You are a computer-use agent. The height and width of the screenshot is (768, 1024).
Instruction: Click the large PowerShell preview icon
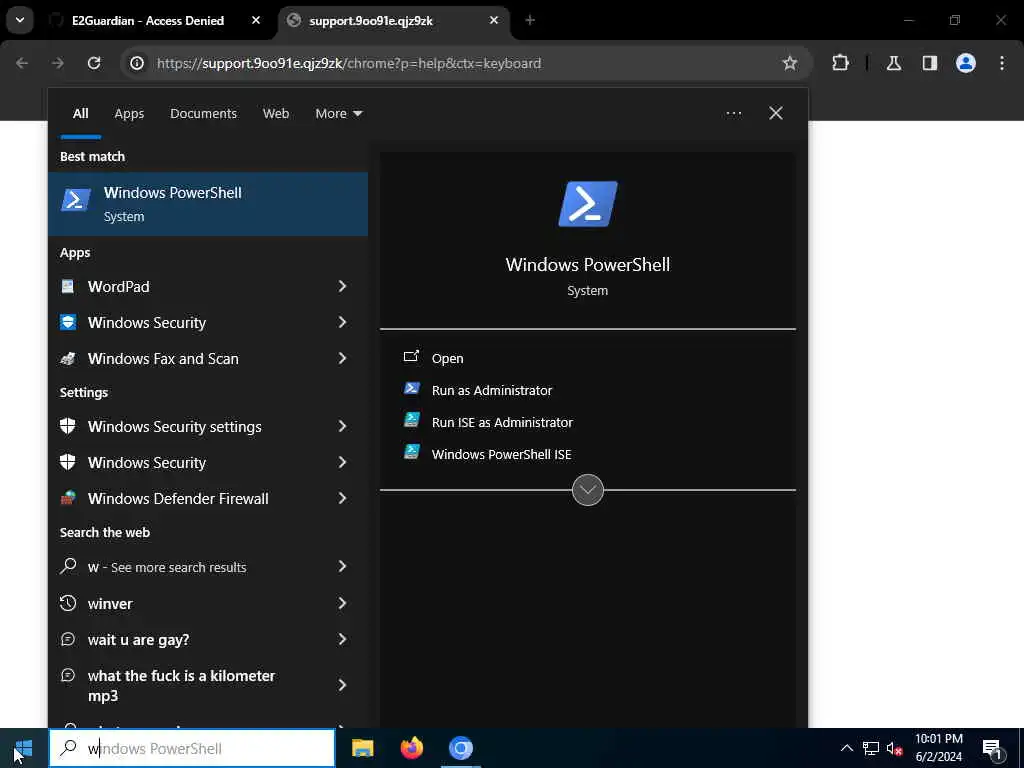click(588, 204)
